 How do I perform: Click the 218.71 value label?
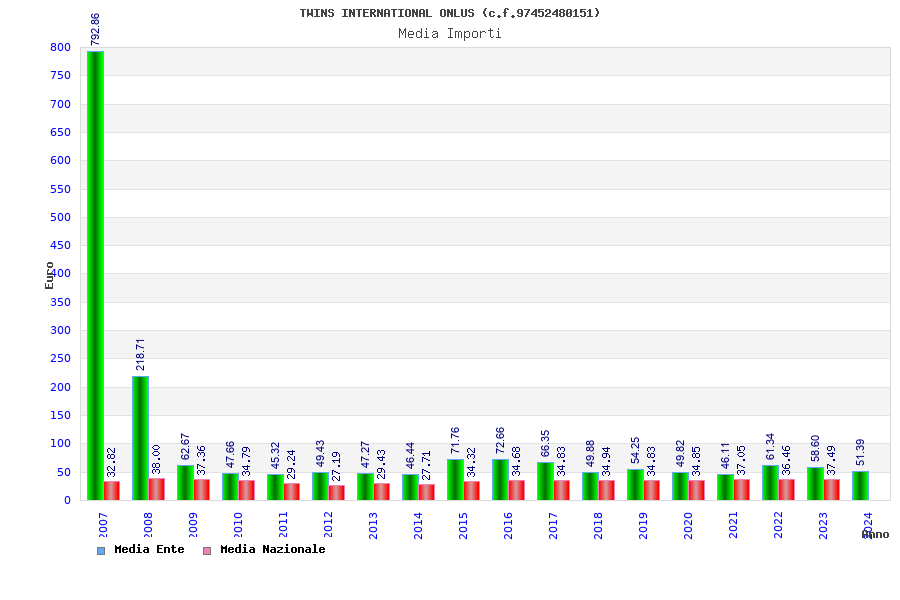click(140, 354)
